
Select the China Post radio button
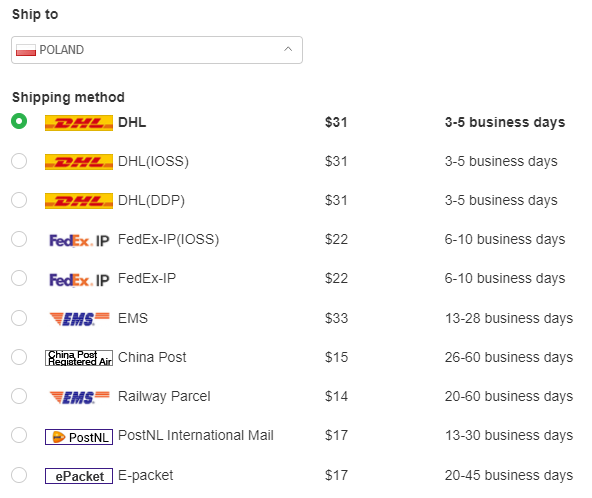[x=19, y=357]
